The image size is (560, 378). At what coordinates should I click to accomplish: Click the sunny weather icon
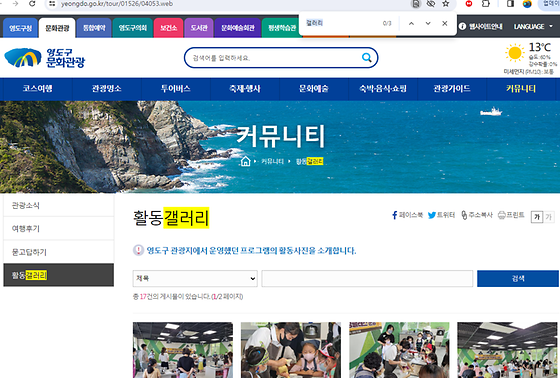pyautogui.click(x=515, y=53)
